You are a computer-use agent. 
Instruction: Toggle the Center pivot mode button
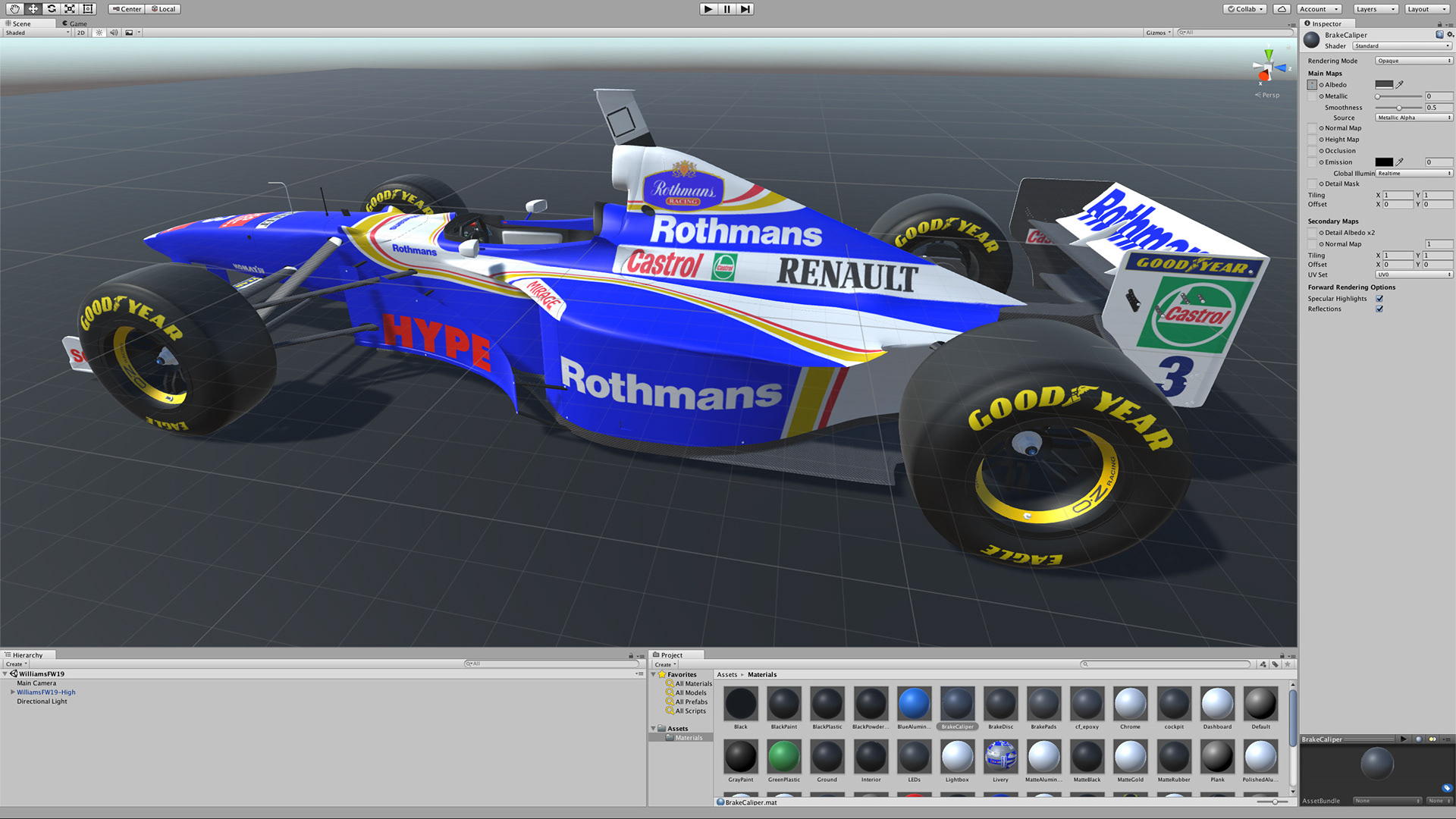(x=127, y=9)
